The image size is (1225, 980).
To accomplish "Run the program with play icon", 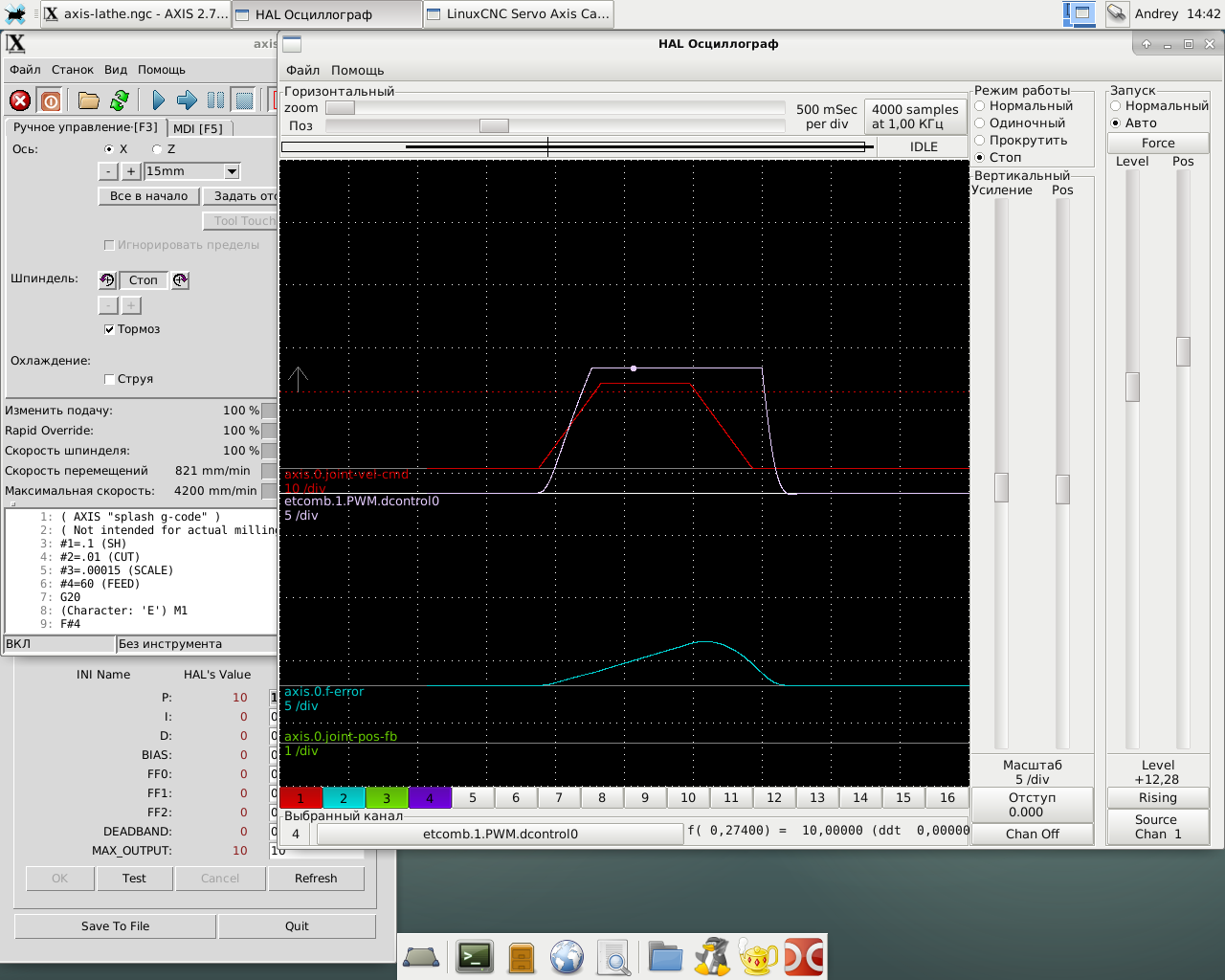I will 159,100.
